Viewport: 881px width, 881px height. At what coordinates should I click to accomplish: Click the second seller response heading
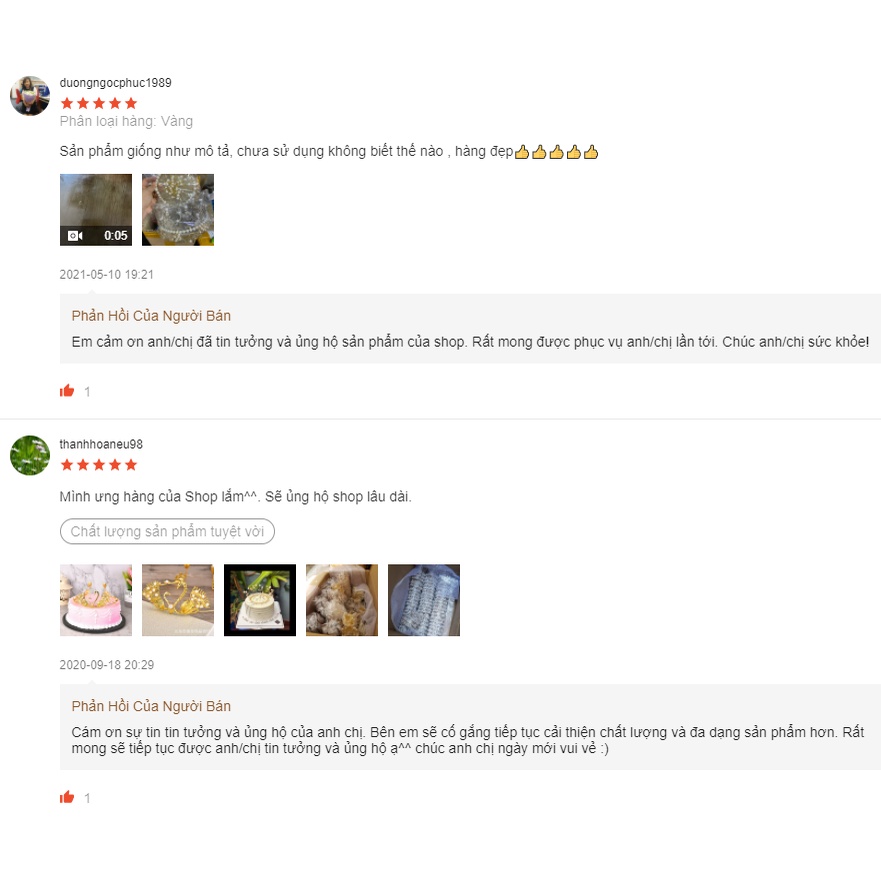pos(151,706)
